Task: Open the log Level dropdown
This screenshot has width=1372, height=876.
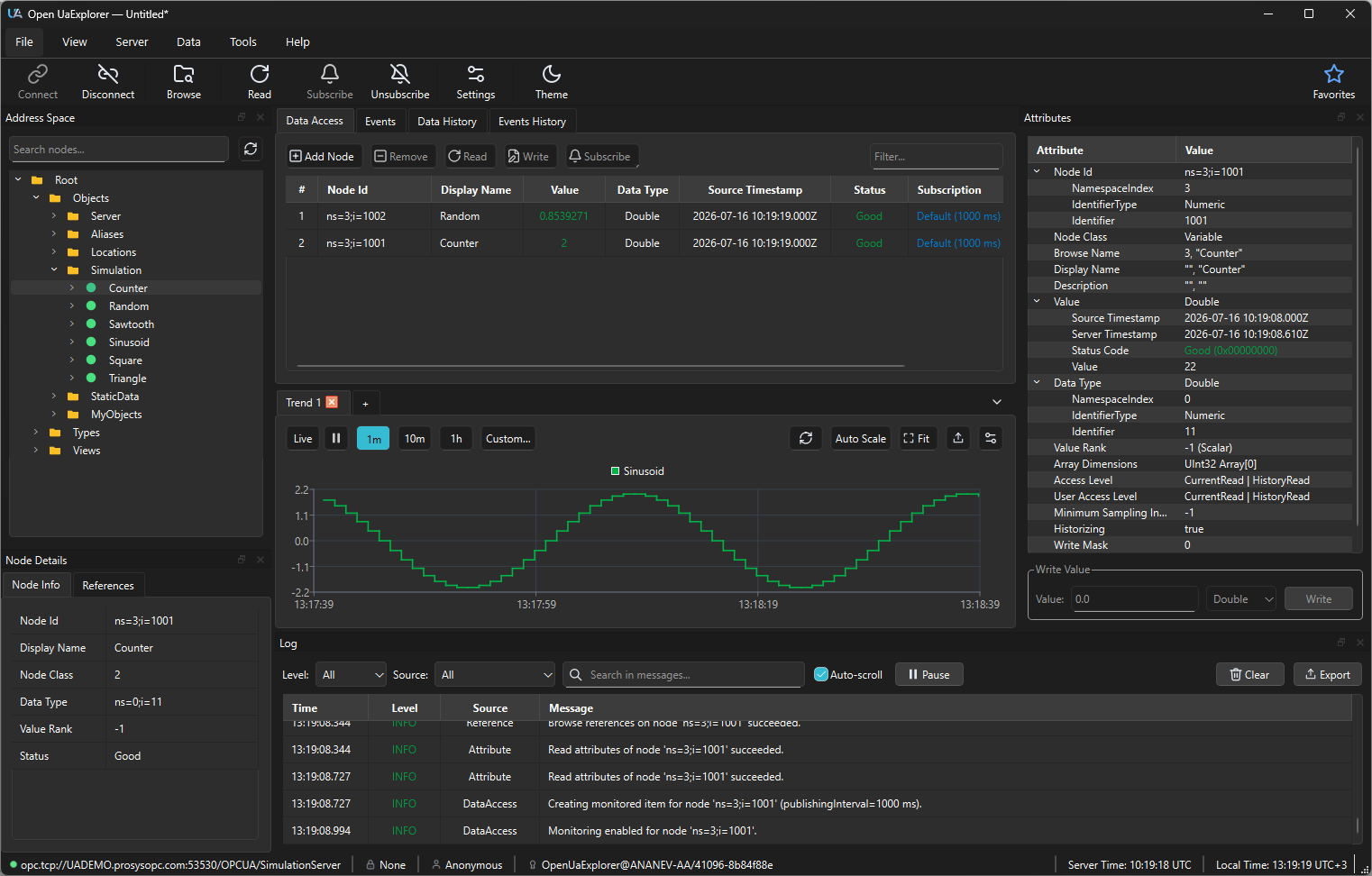Action: [352, 674]
